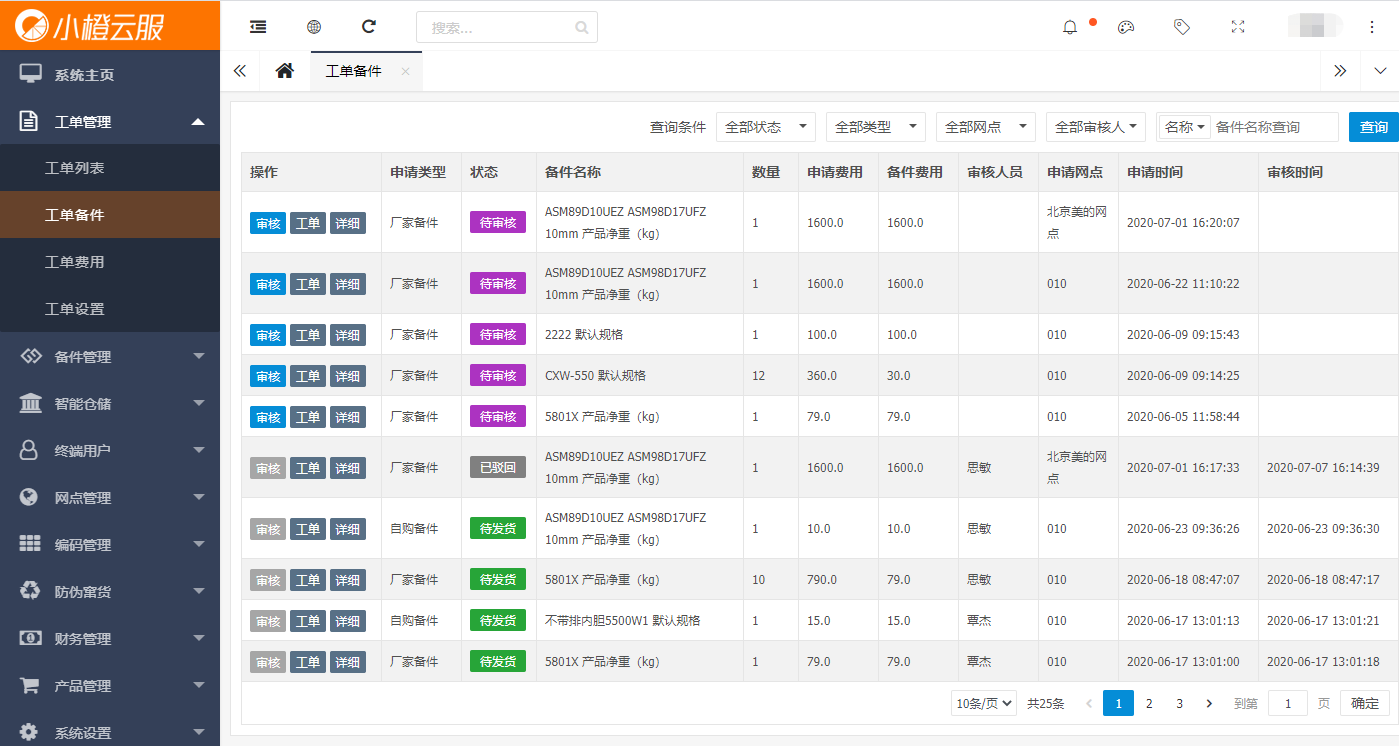Click 工单 for 不带排内胆5500W1 row
The width and height of the screenshot is (1399, 746).
[308, 621]
